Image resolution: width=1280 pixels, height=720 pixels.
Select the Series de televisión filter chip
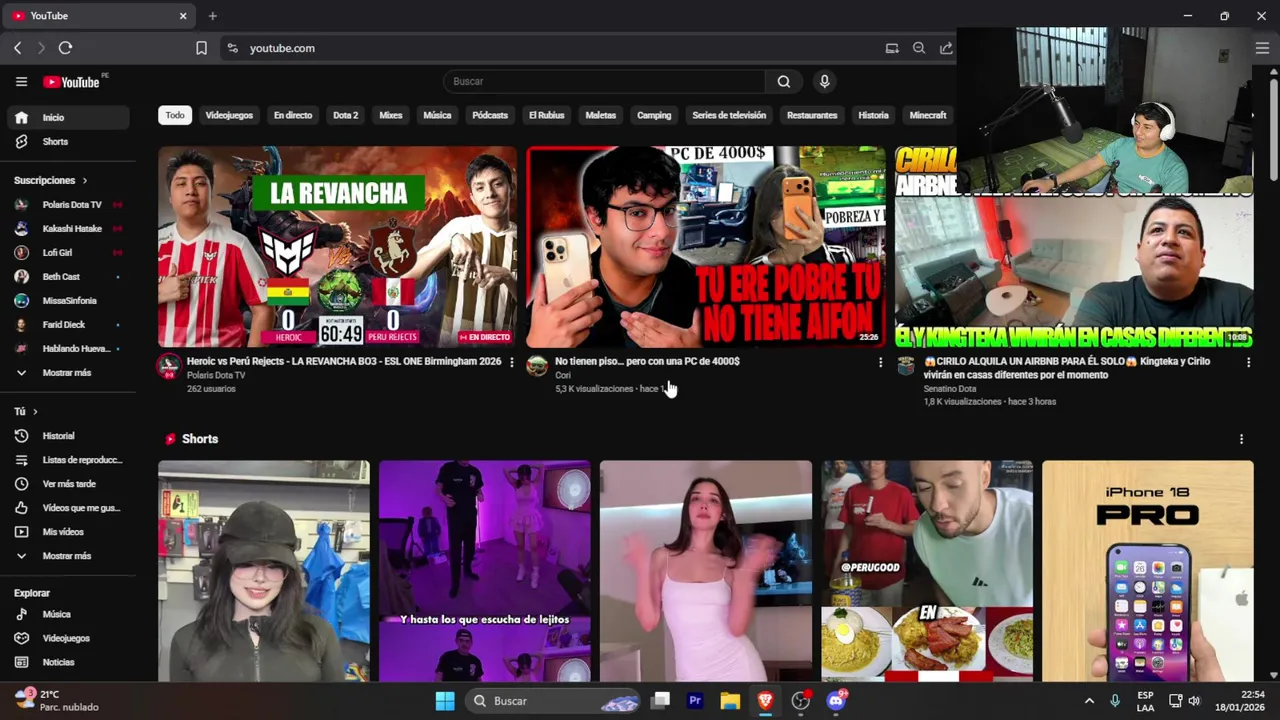coord(729,115)
